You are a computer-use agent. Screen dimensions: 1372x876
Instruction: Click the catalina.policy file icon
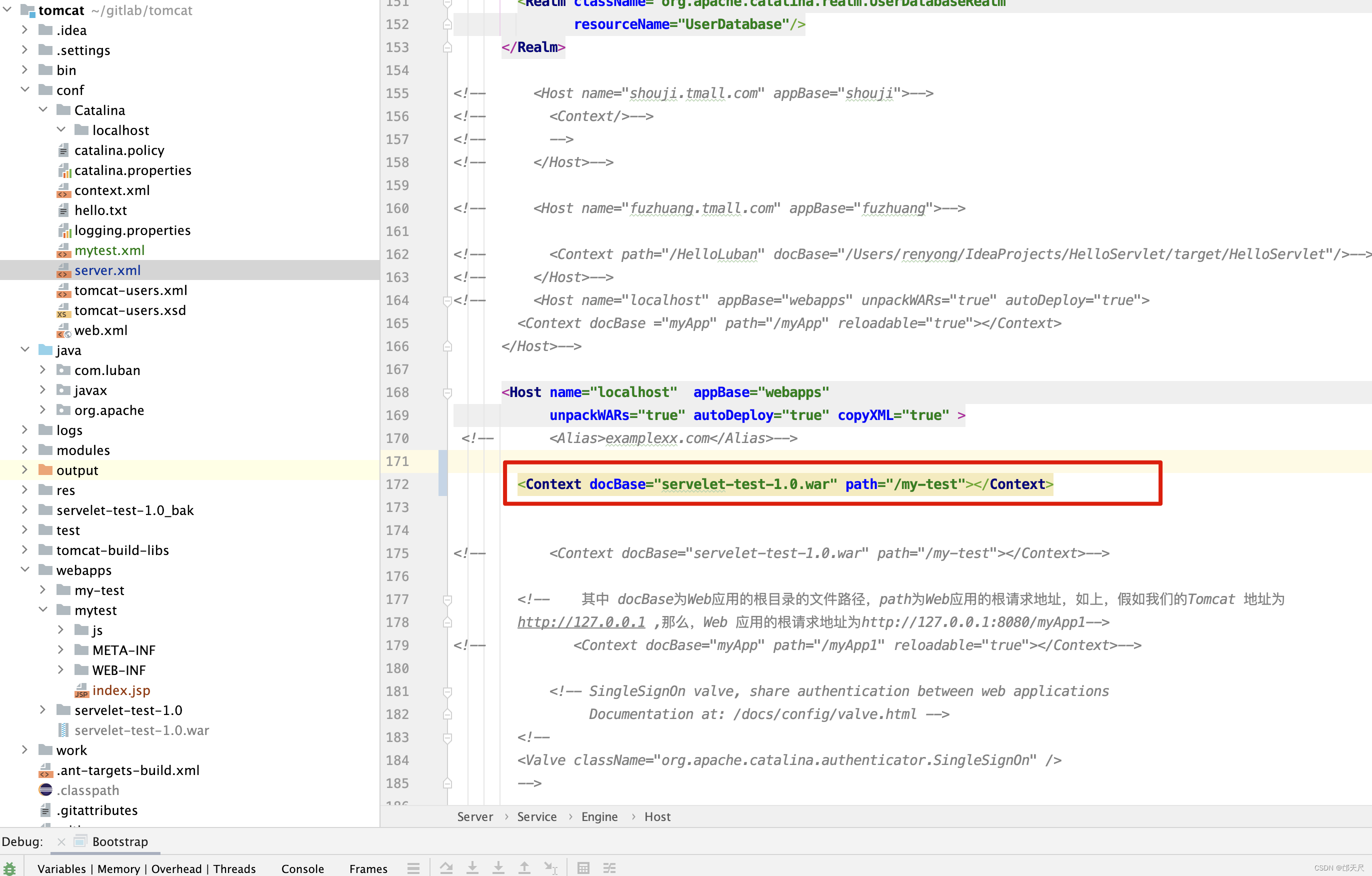(x=65, y=150)
